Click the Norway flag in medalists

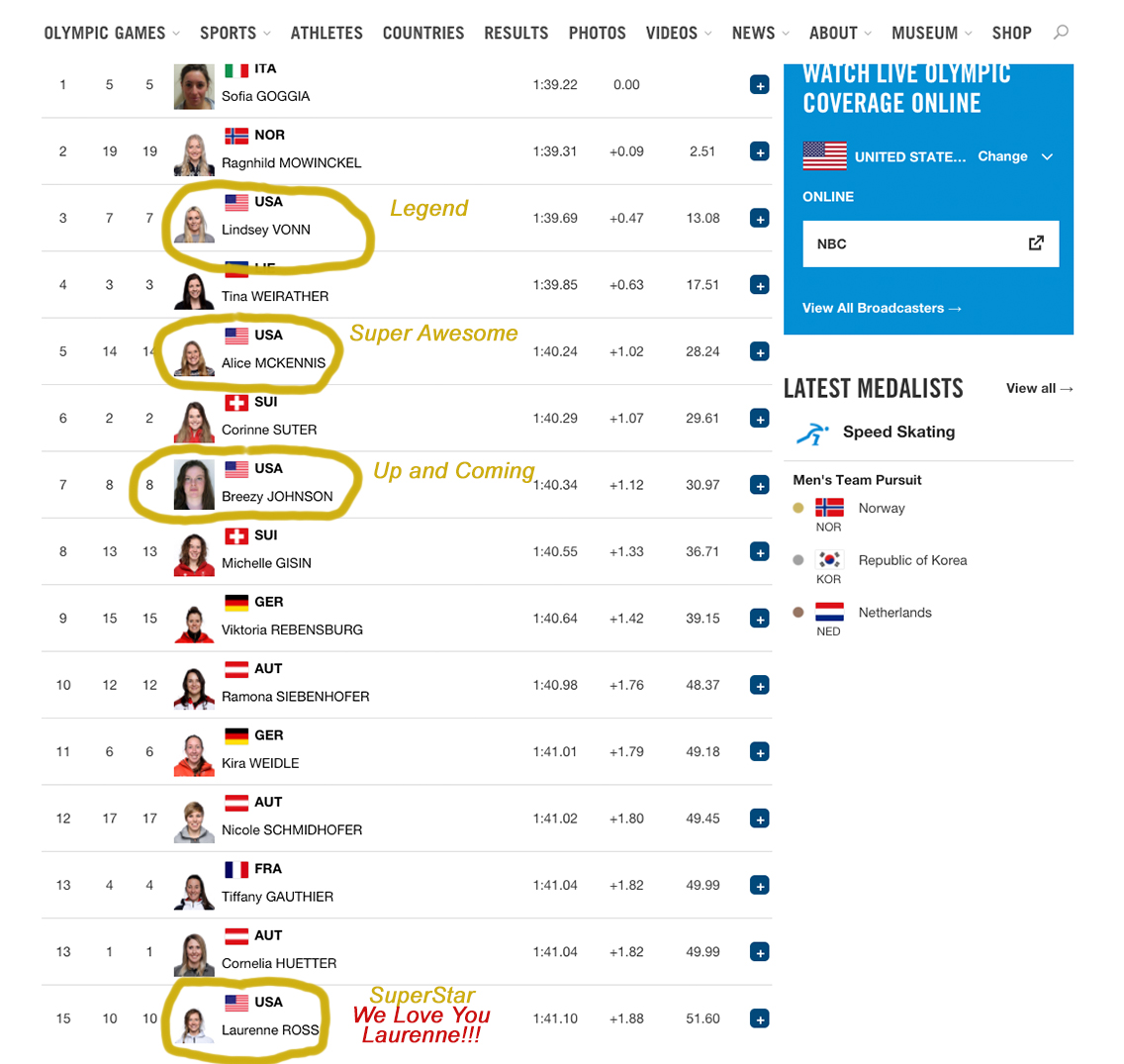(829, 508)
